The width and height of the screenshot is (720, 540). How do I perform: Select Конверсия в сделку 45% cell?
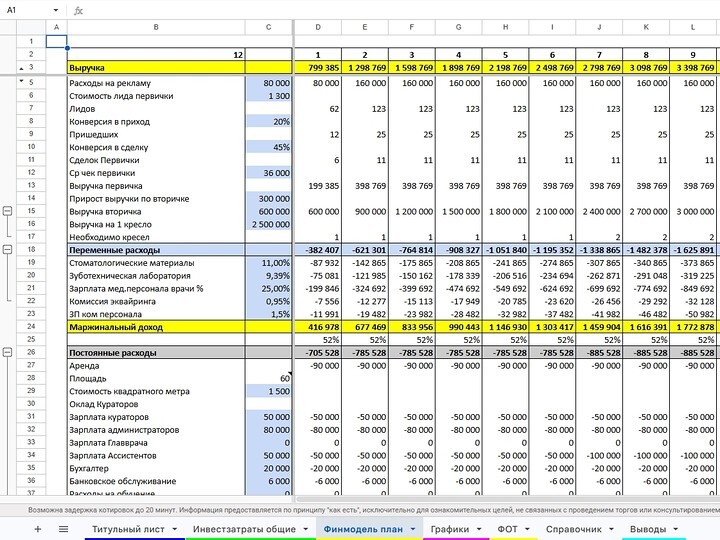[x=269, y=147]
